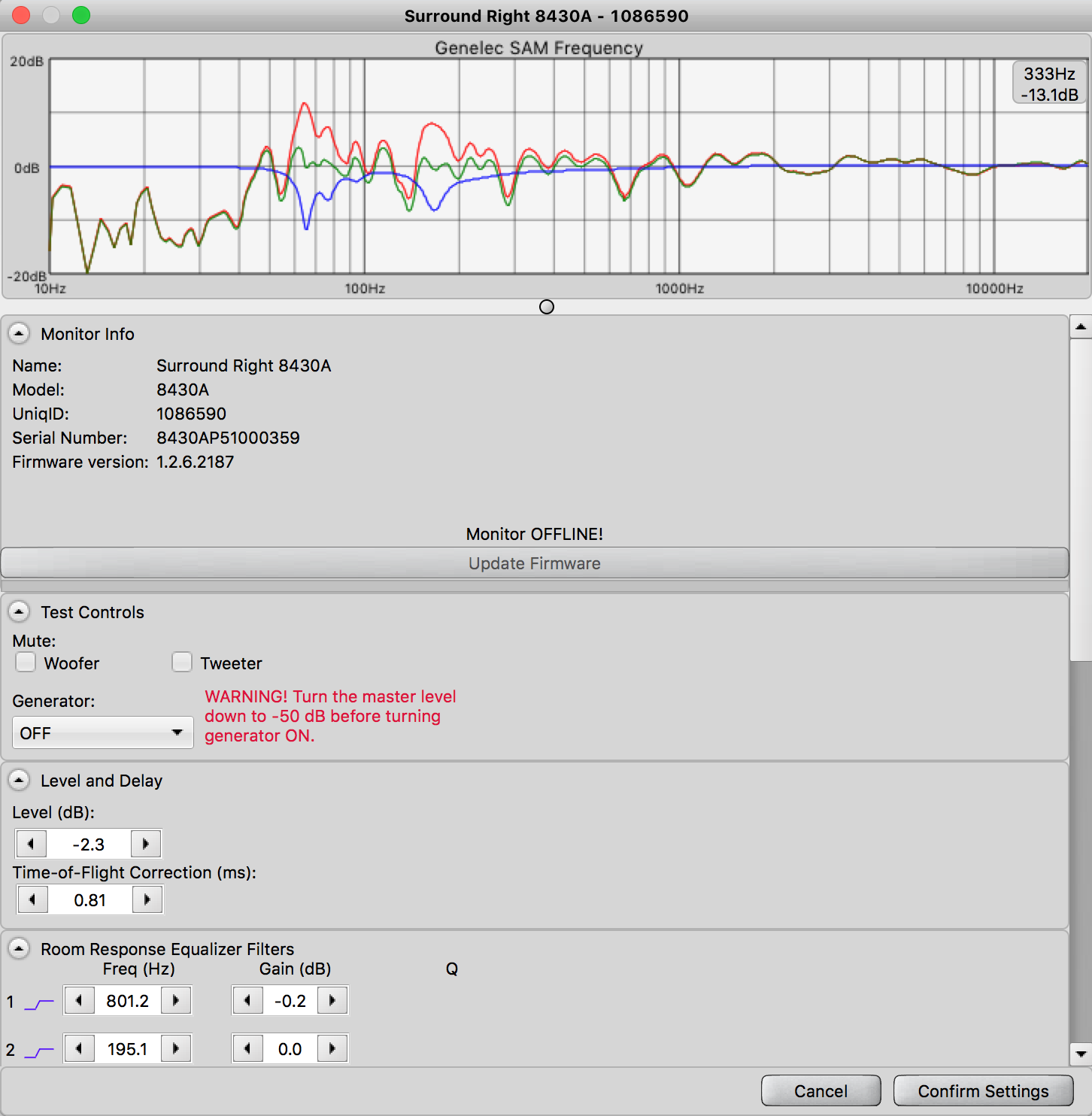Click the scrollbar down arrow

tap(1081, 1054)
